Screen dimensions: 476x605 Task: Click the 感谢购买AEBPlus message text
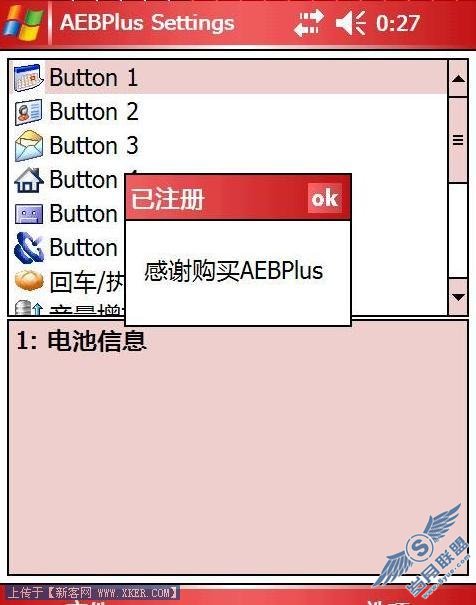click(233, 271)
